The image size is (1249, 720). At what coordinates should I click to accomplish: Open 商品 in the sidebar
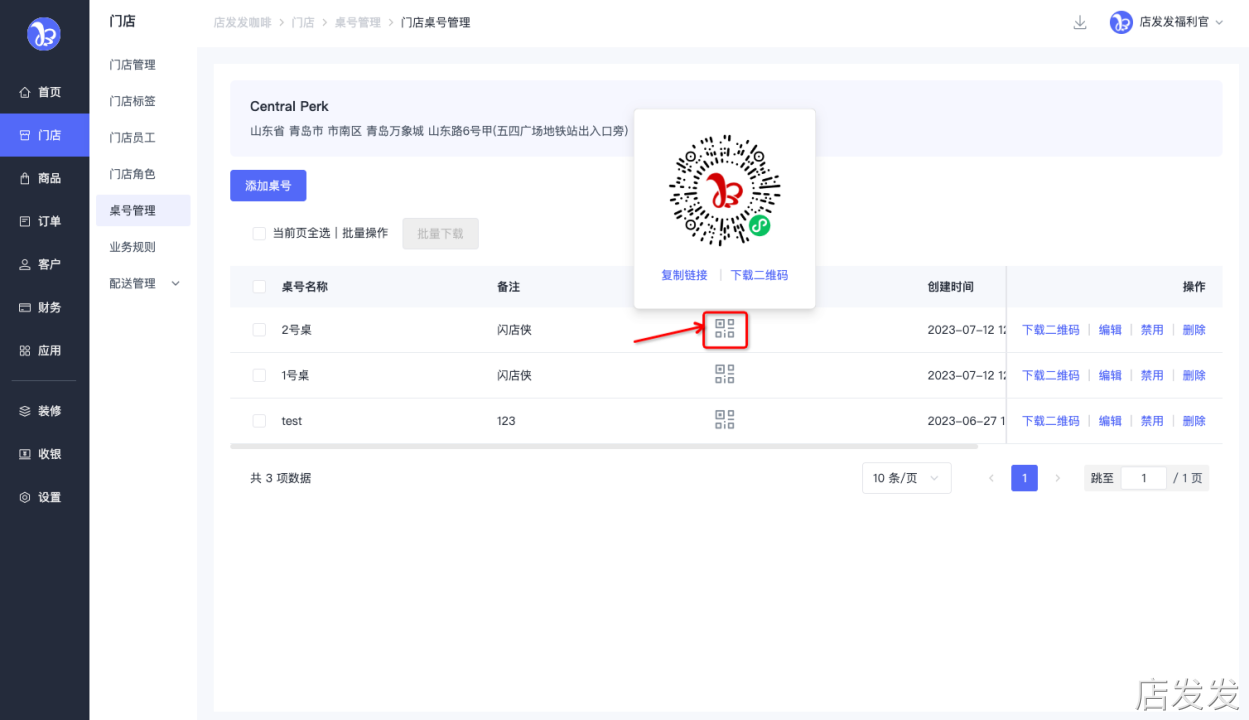(44, 178)
